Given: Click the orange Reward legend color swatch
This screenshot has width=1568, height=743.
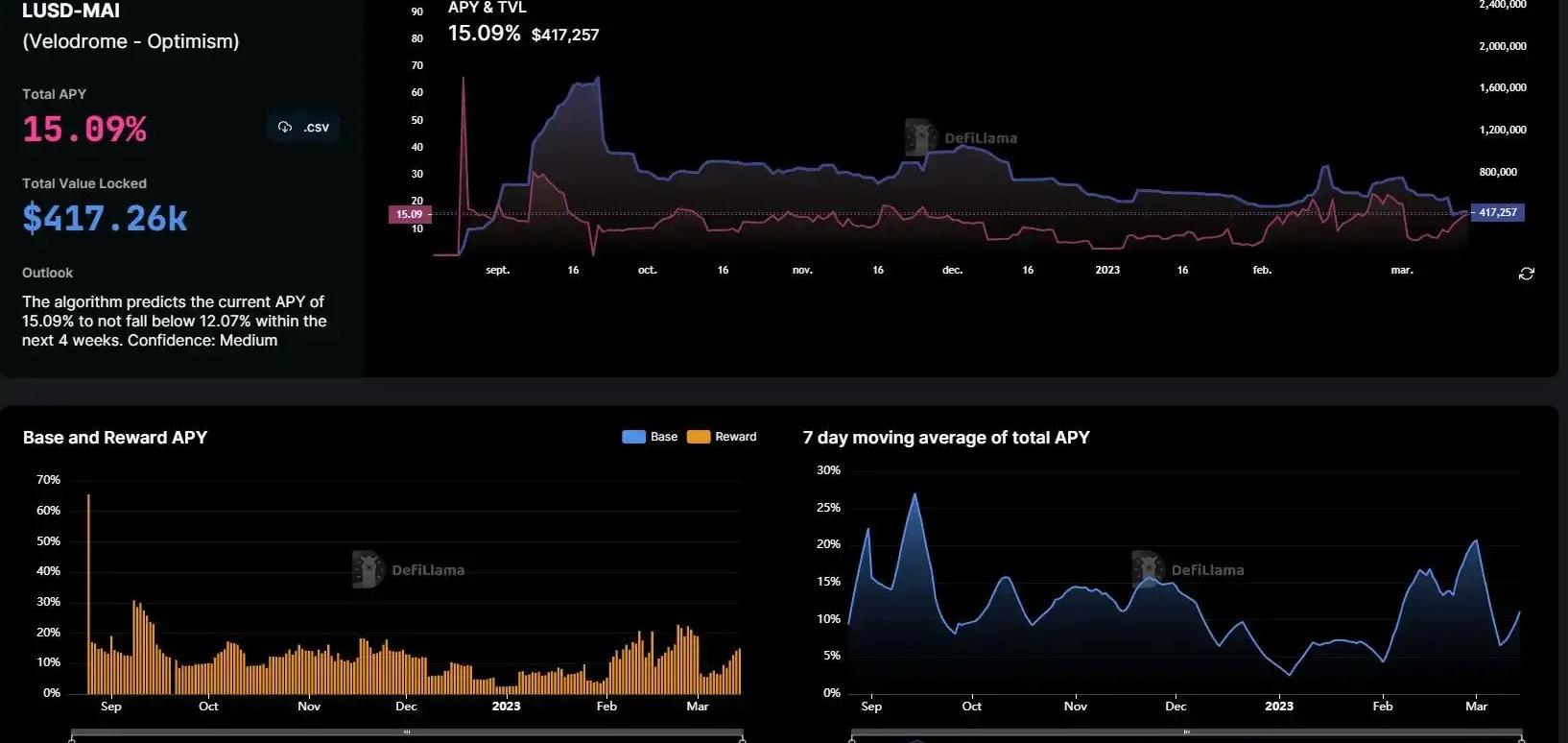Looking at the screenshot, I should coord(699,437).
